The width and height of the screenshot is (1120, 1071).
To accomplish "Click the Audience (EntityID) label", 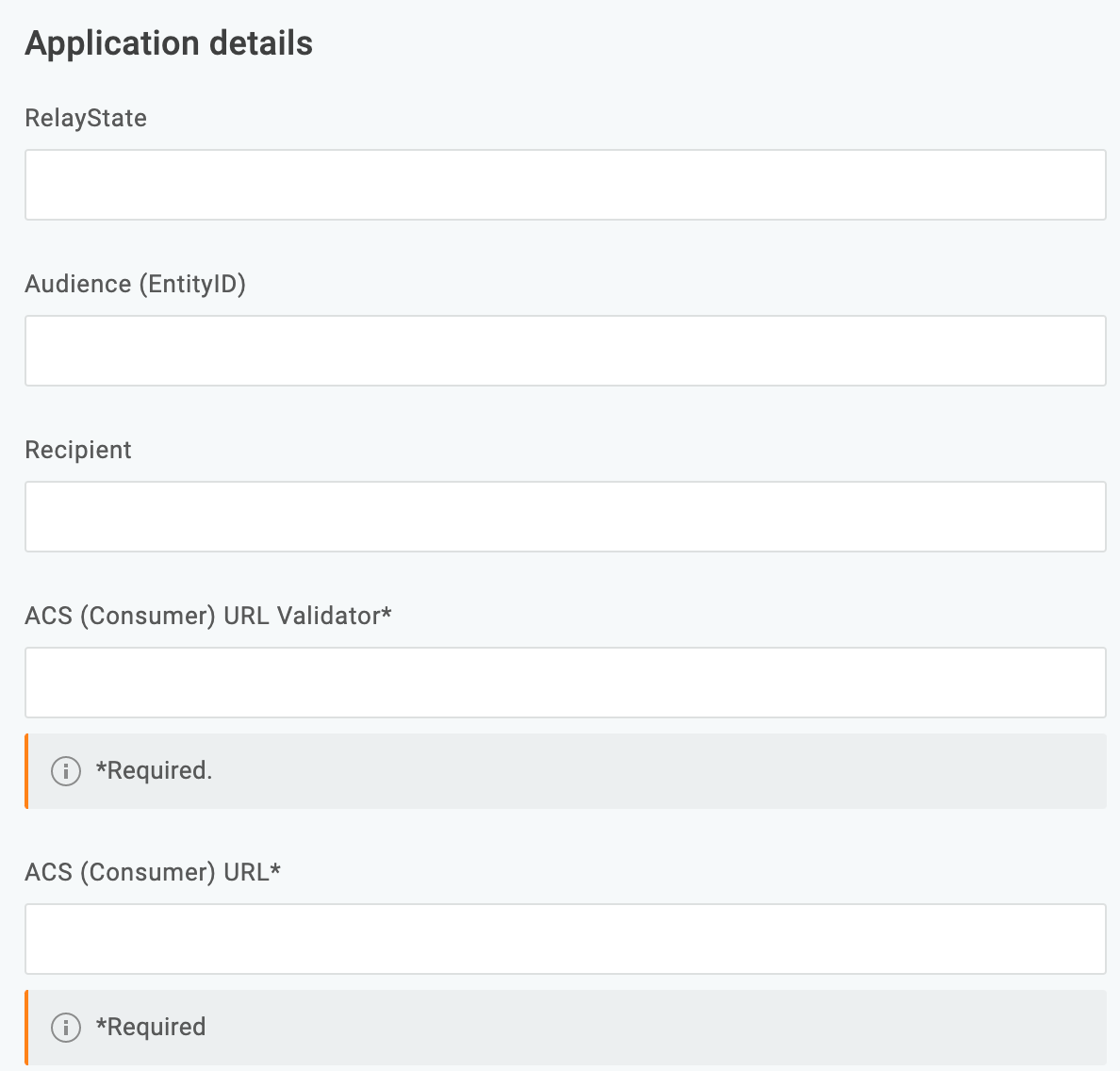I will coord(137,284).
